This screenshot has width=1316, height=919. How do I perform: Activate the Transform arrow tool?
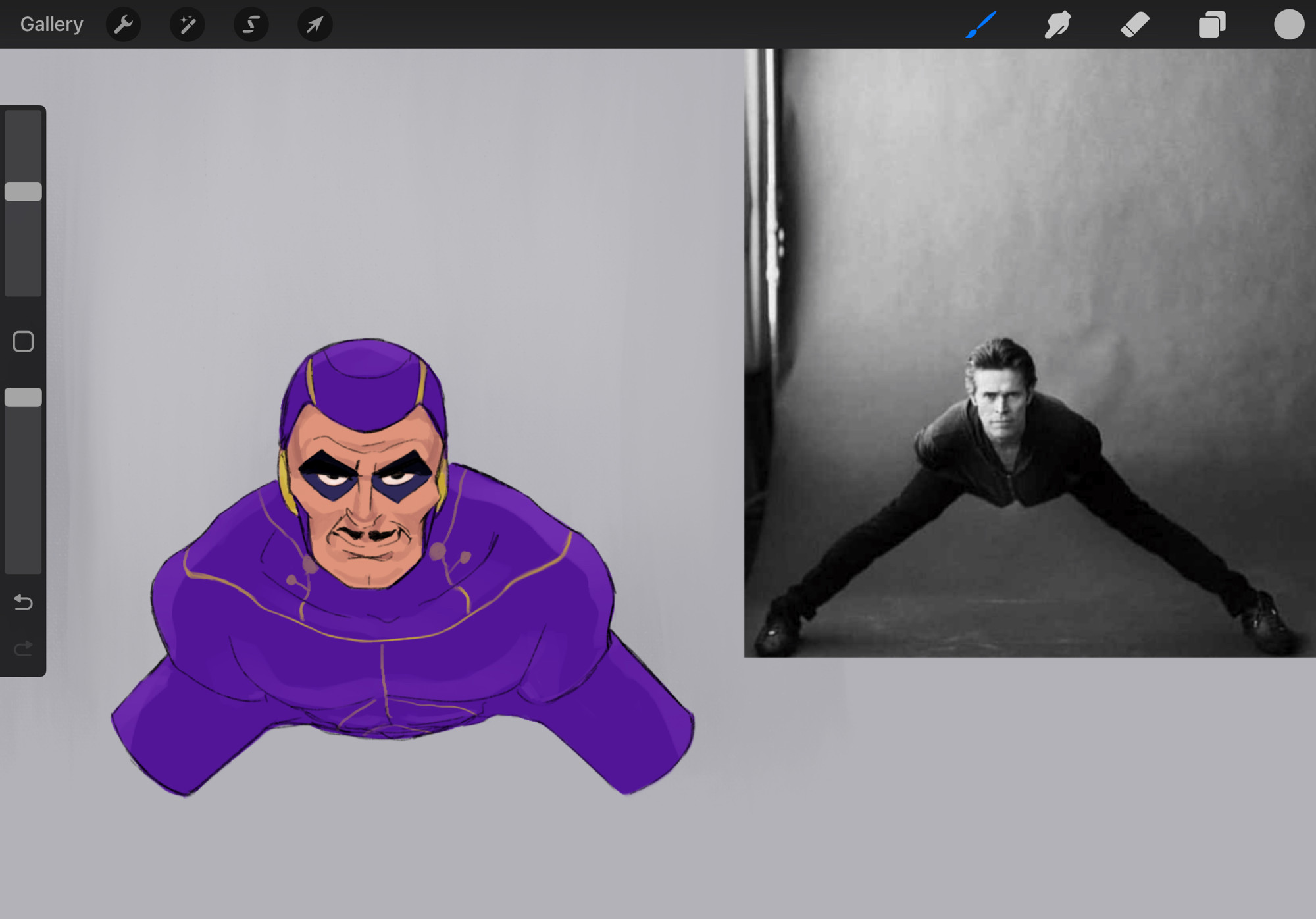(x=315, y=24)
